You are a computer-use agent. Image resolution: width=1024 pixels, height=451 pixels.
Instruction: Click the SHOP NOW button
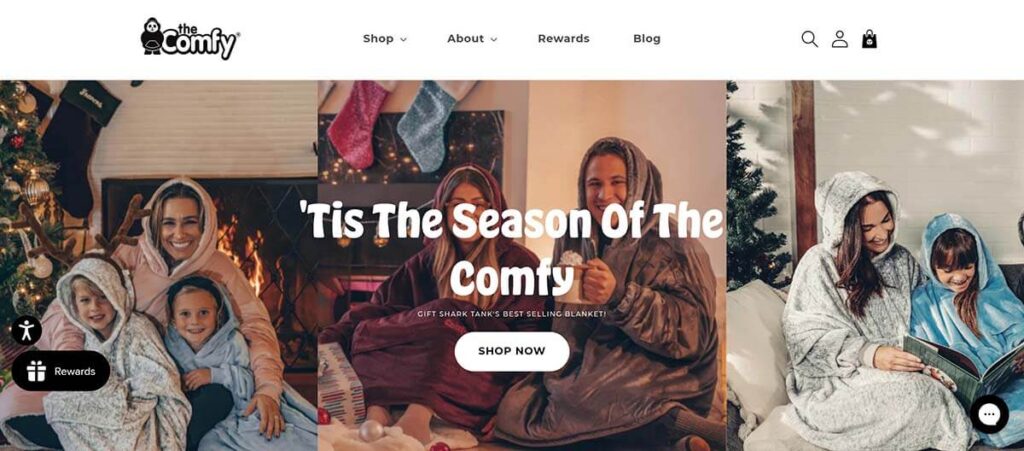point(512,351)
